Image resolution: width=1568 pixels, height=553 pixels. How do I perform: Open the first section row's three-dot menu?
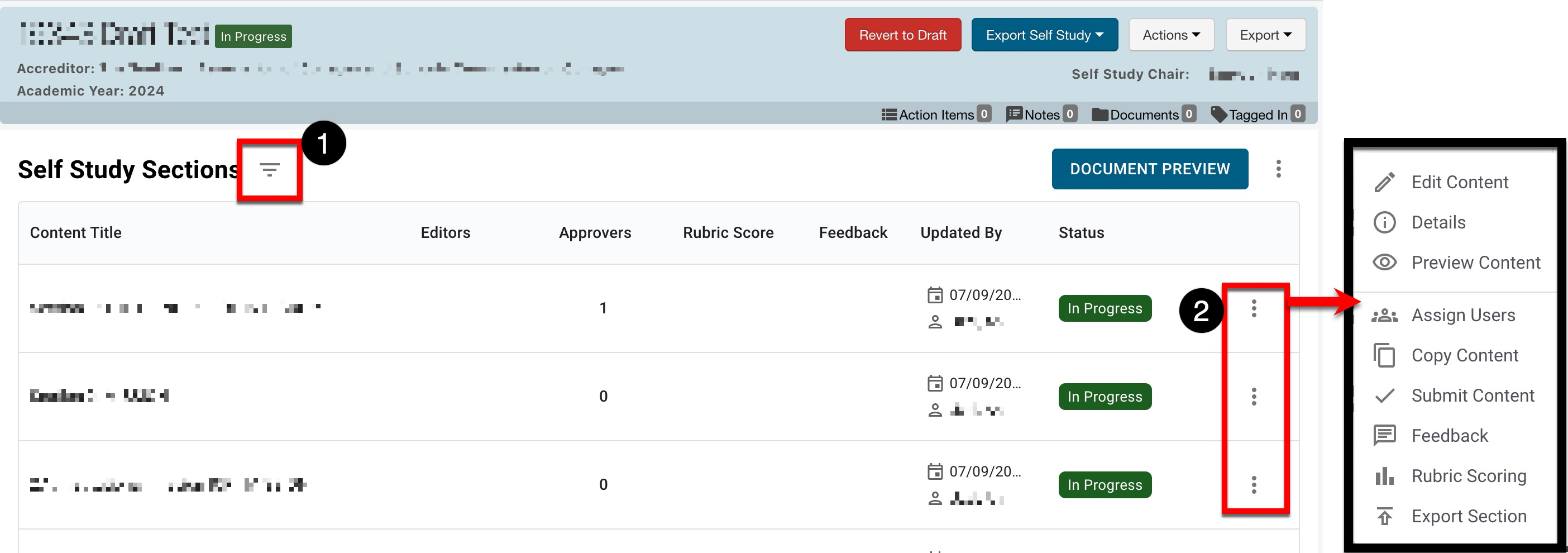[1253, 309]
